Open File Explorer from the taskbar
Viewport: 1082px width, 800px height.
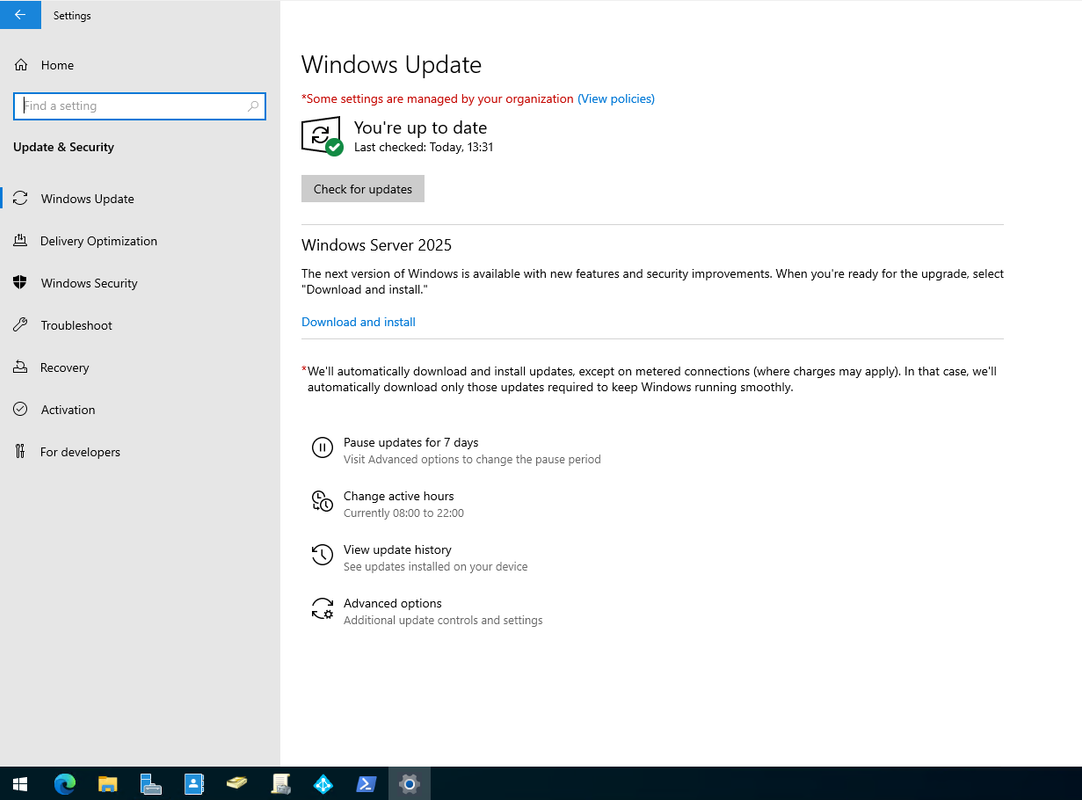pyautogui.click(x=108, y=784)
